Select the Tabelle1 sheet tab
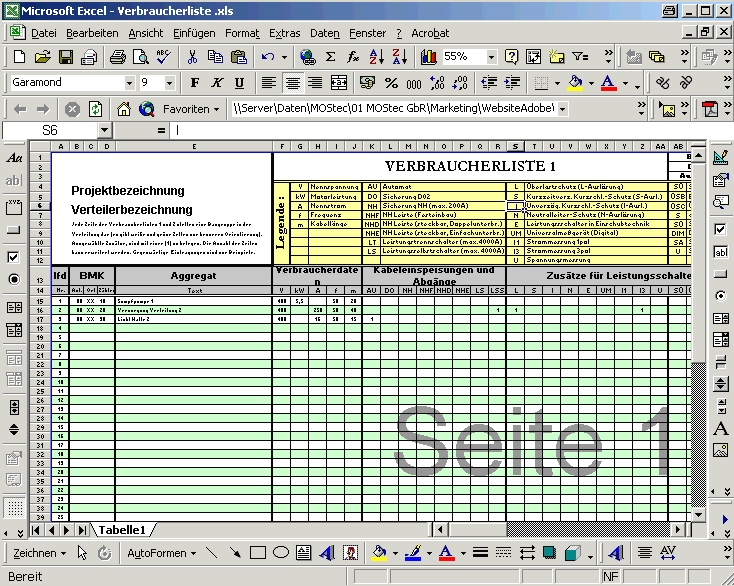Screen dimensions: 734x586 [121, 530]
